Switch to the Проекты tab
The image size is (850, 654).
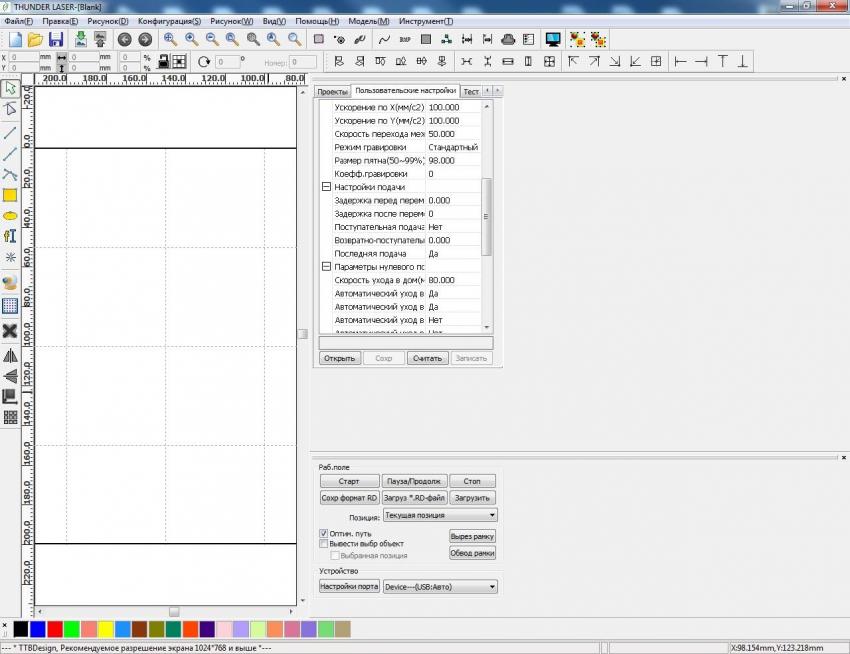click(332, 92)
